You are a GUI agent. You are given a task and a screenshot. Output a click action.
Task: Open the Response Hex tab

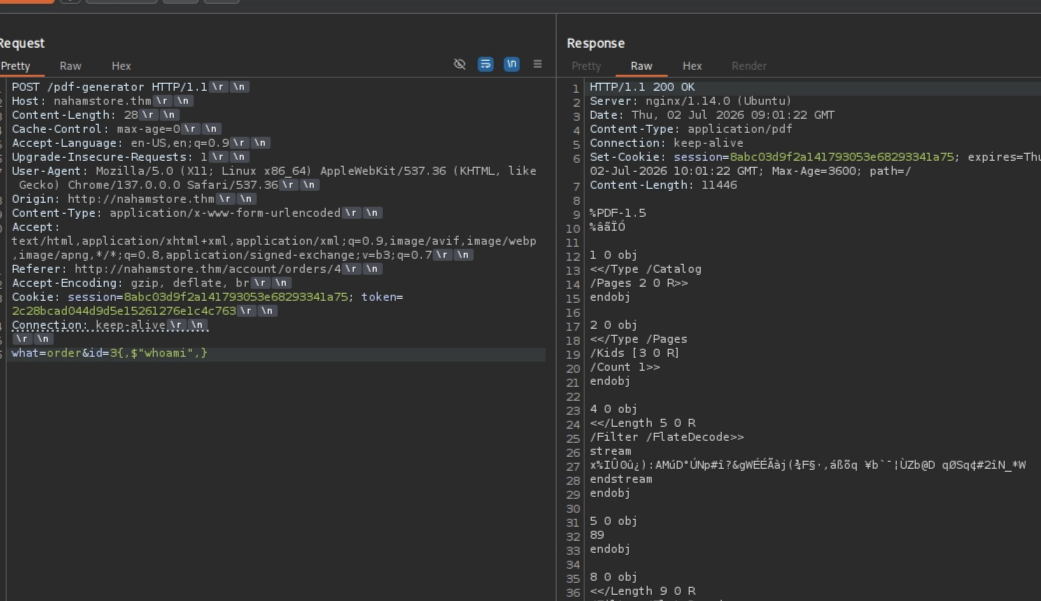[692, 66]
